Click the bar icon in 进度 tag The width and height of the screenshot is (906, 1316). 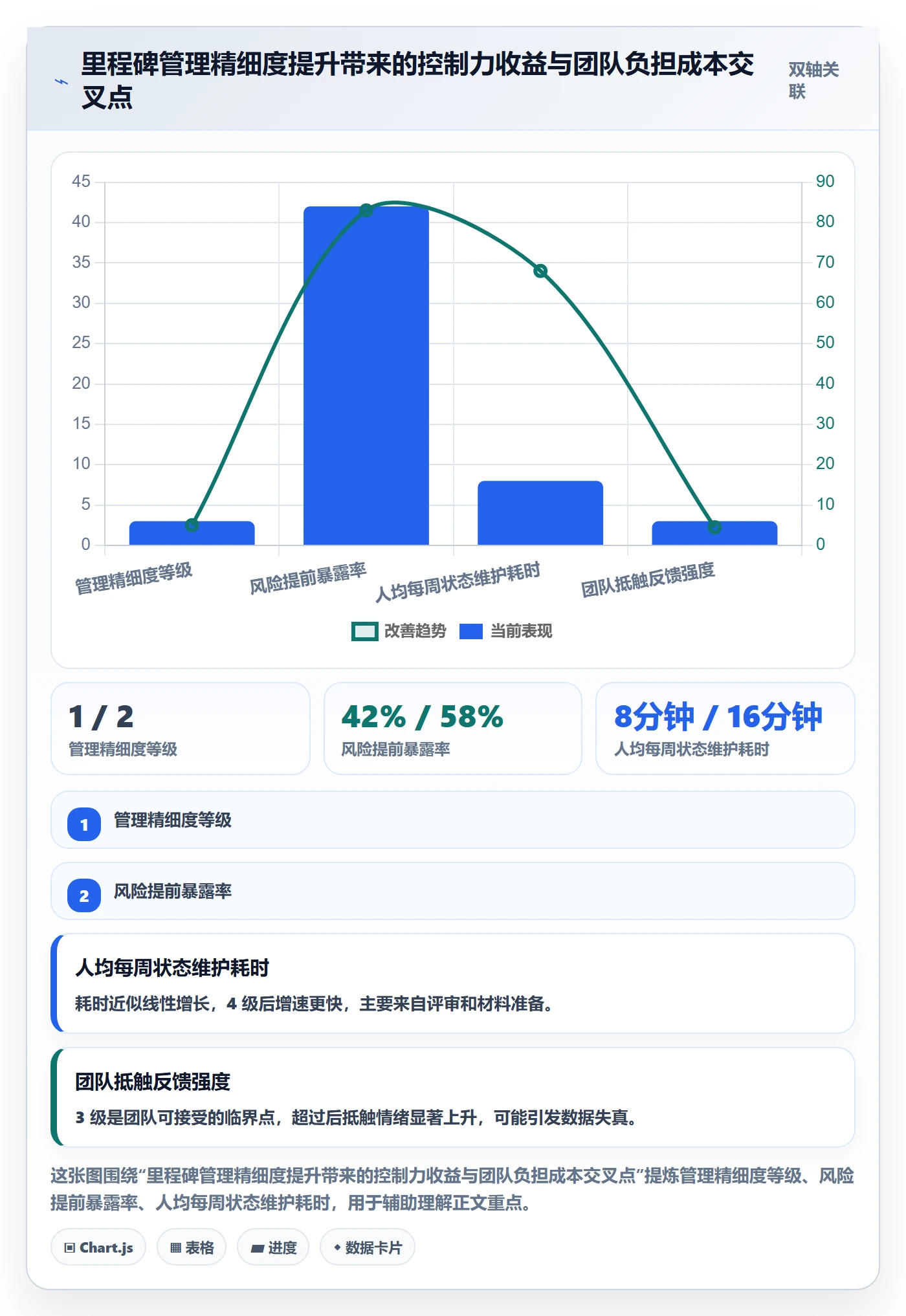[258, 1249]
